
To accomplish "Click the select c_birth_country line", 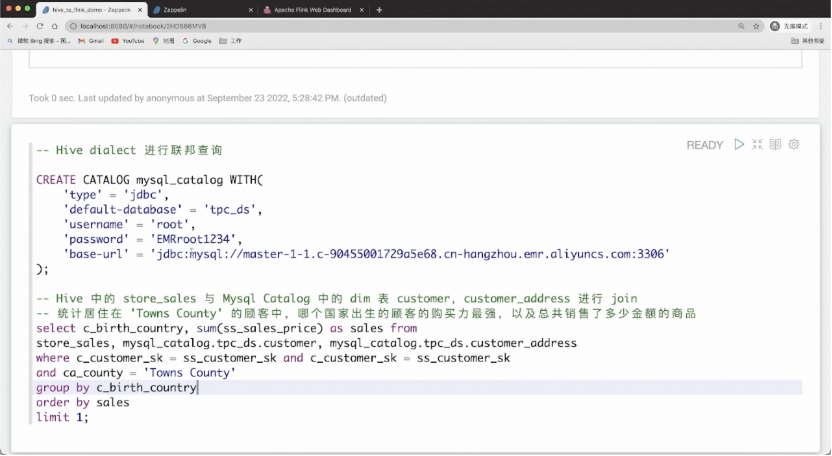I will click(227, 329).
